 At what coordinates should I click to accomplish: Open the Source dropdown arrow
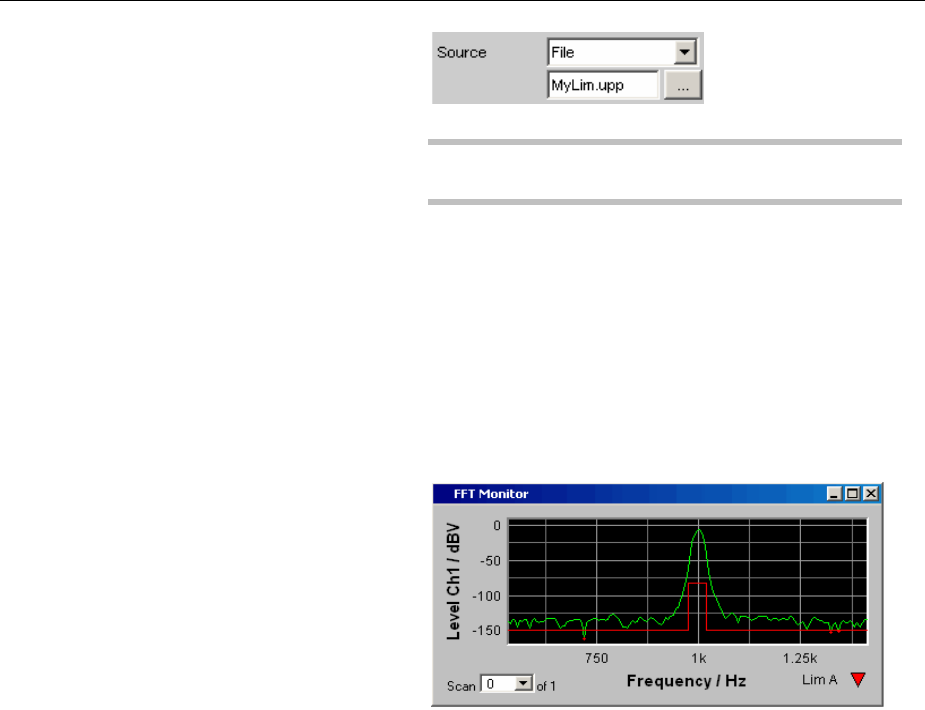tap(684, 52)
